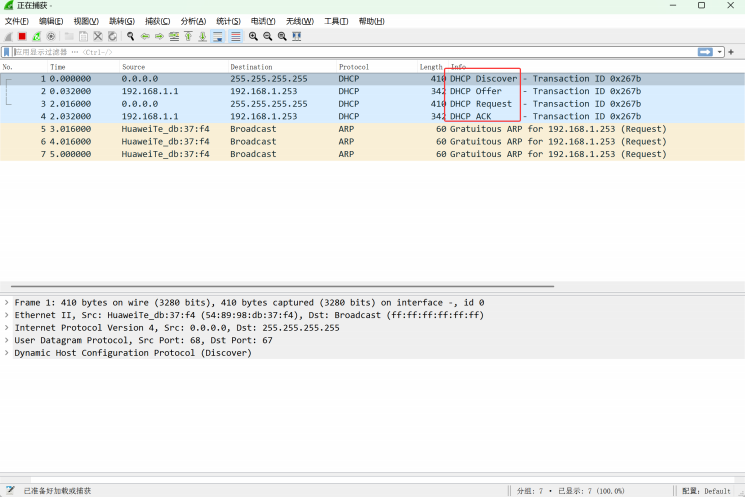Screen dimensions: 745x497
Task: Toggle auto-scroll during live capture
Action: (218, 37)
